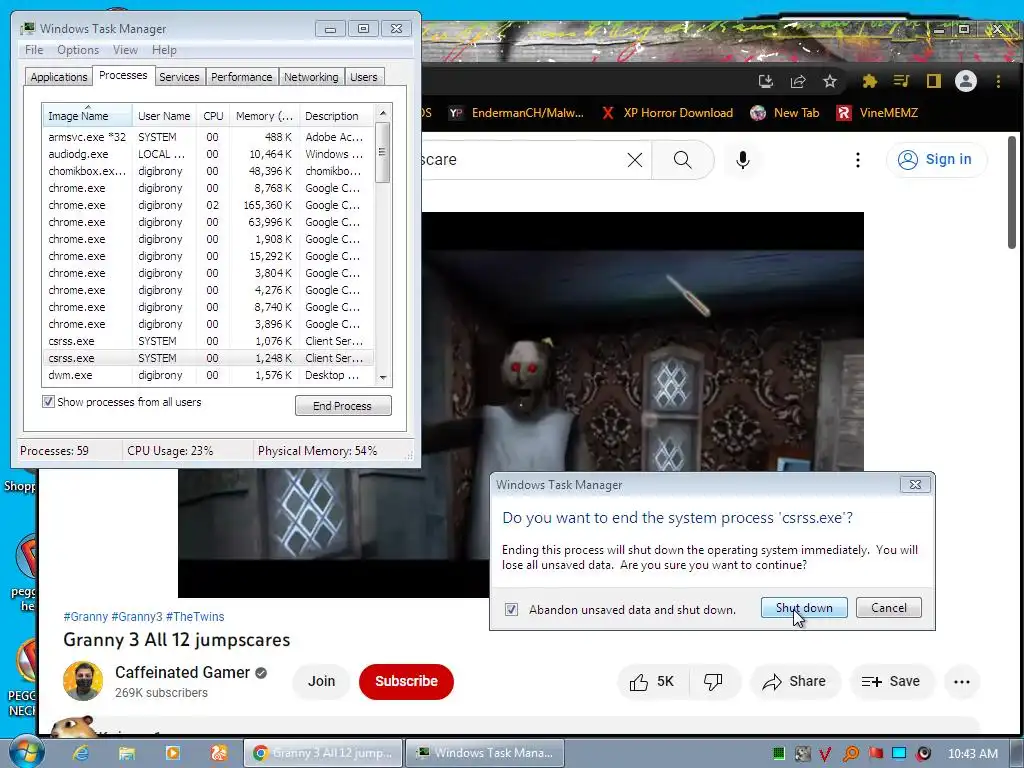
Task: Open the media control queue icon
Action: (x=901, y=81)
